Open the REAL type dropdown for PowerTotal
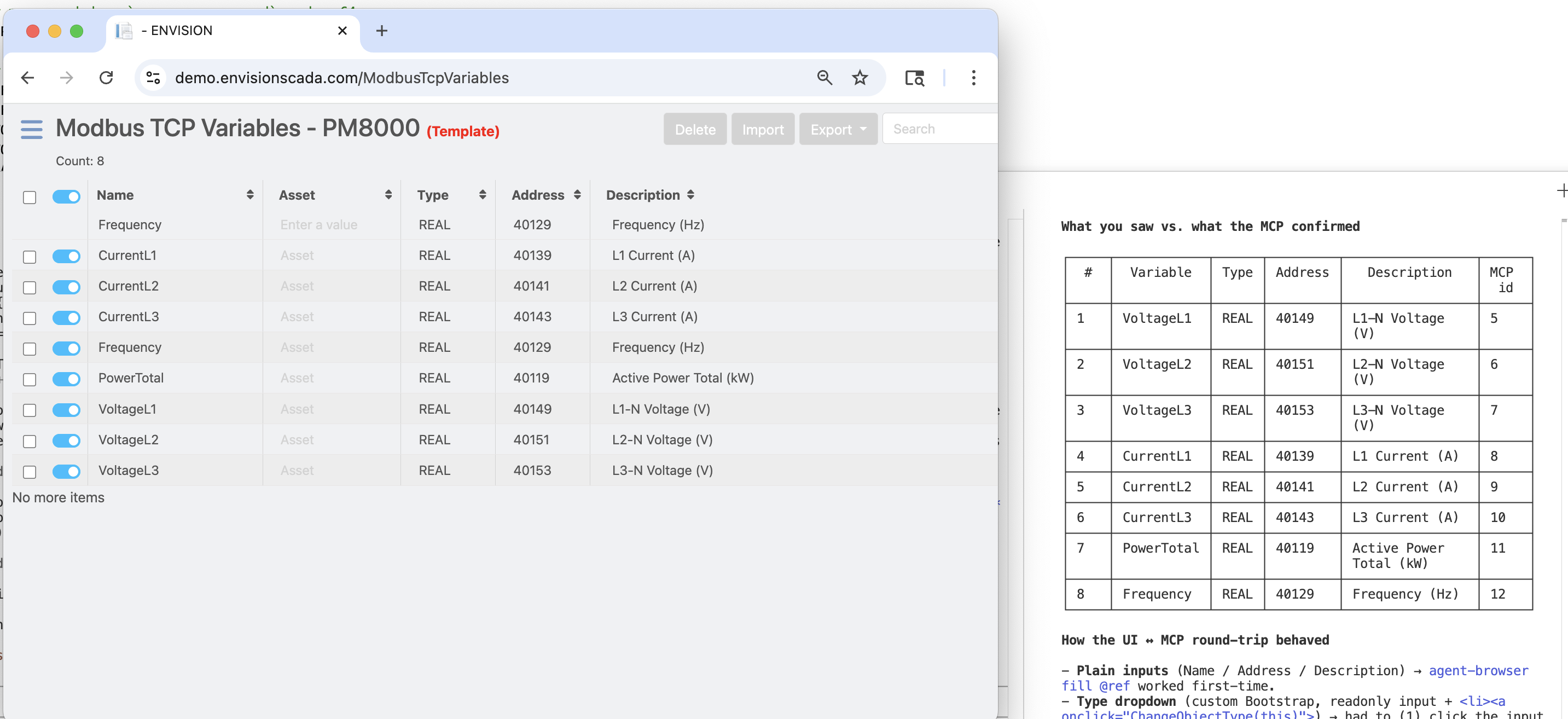This screenshot has width=1568, height=719. [434, 378]
